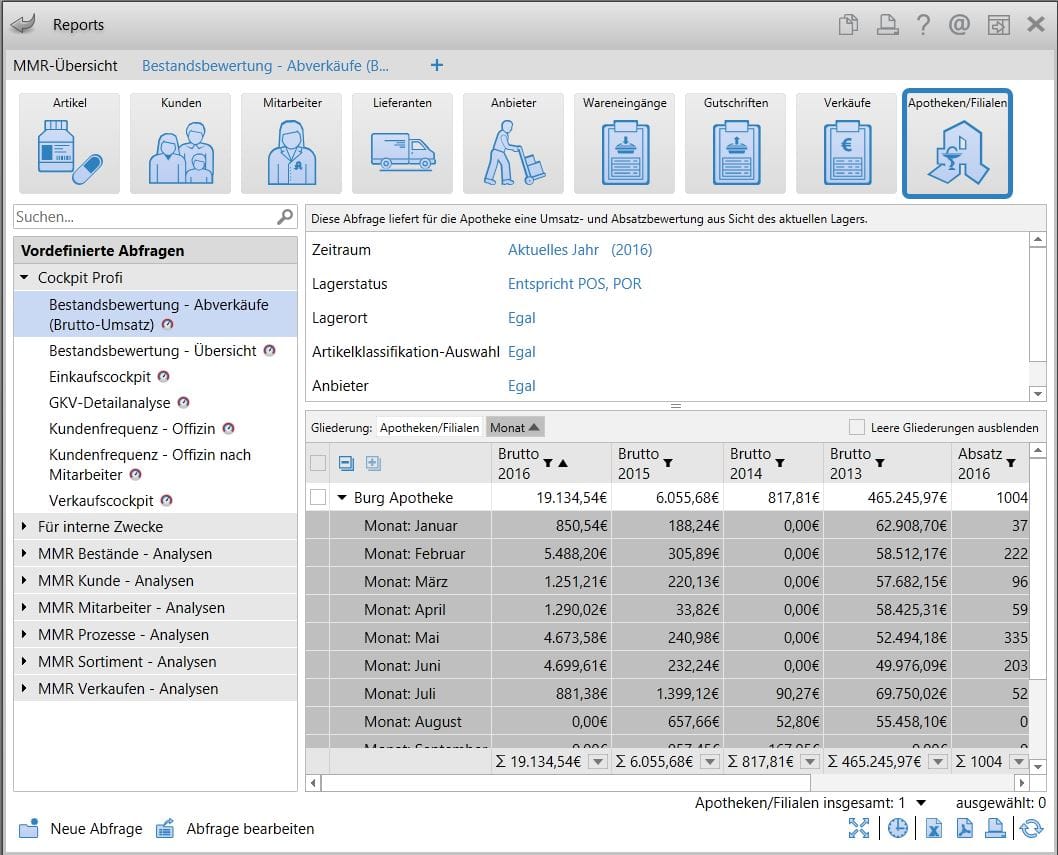Click the clock schedule icon
The height and width of the screenshot is (855, 1058).
click(x=898, y=828)
